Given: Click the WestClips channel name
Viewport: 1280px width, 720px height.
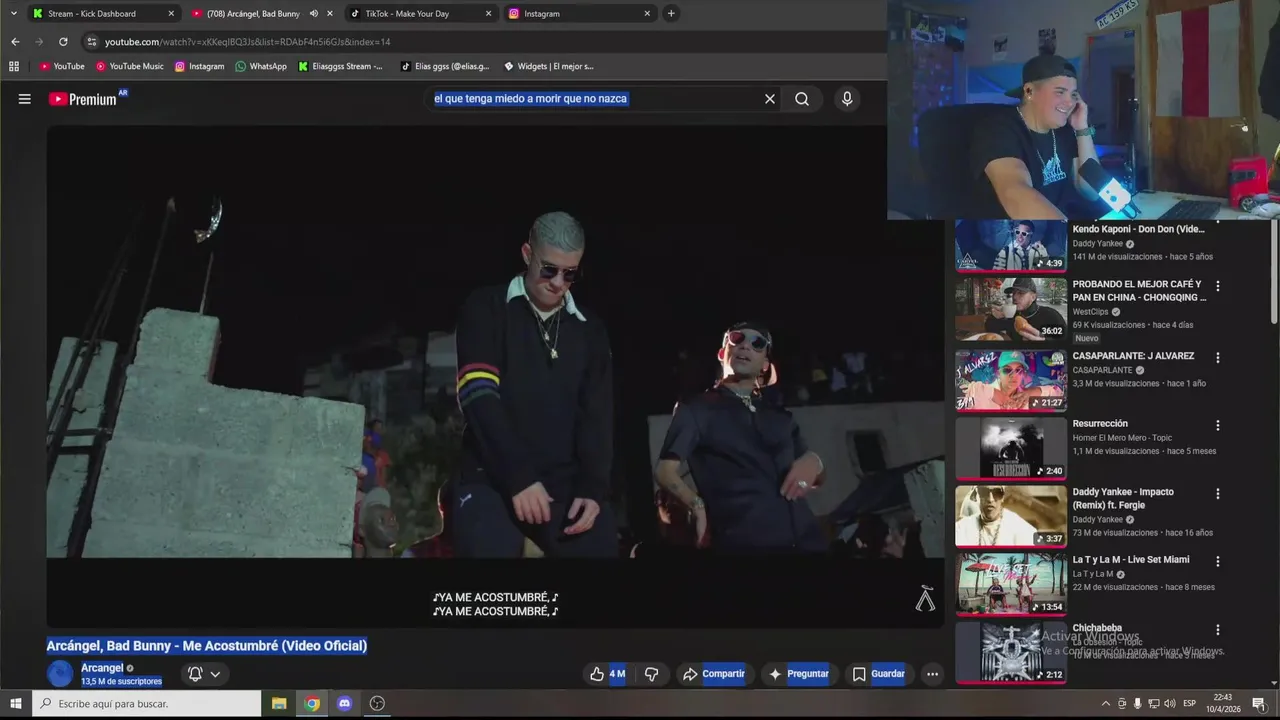Looking at the screenshot, I should (x=1090, y=312).
